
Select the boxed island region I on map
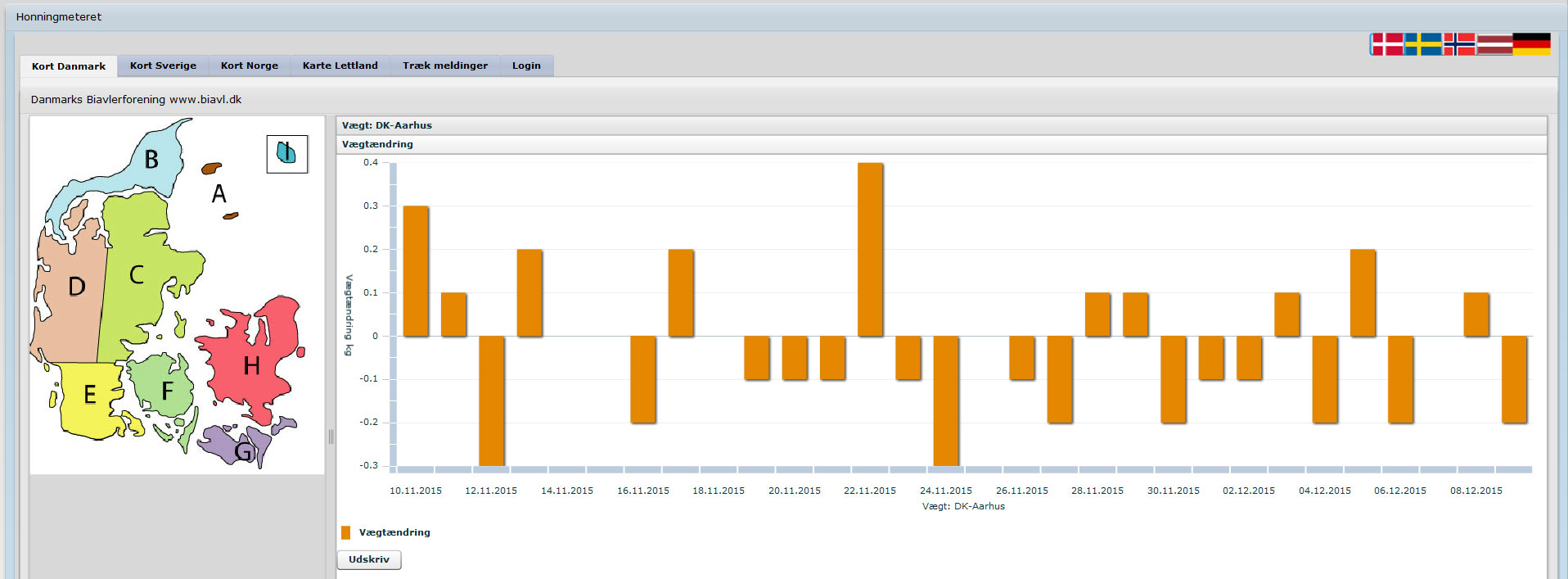(x=286, y=153)
